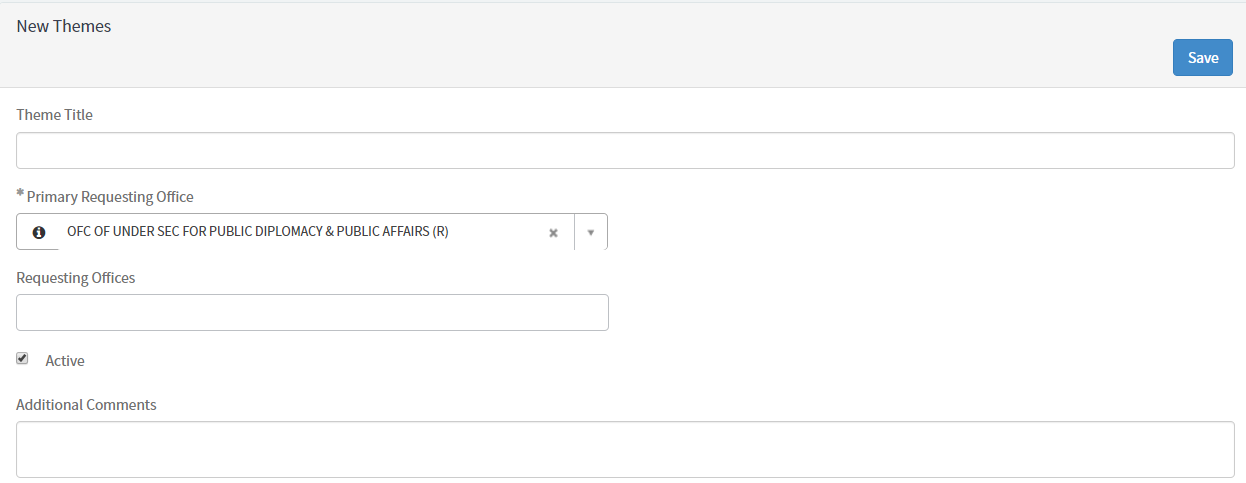Uncheck the Active checkbox
Image resolution: width=1246 pixels, height=483 pixels.
point(22,358)
